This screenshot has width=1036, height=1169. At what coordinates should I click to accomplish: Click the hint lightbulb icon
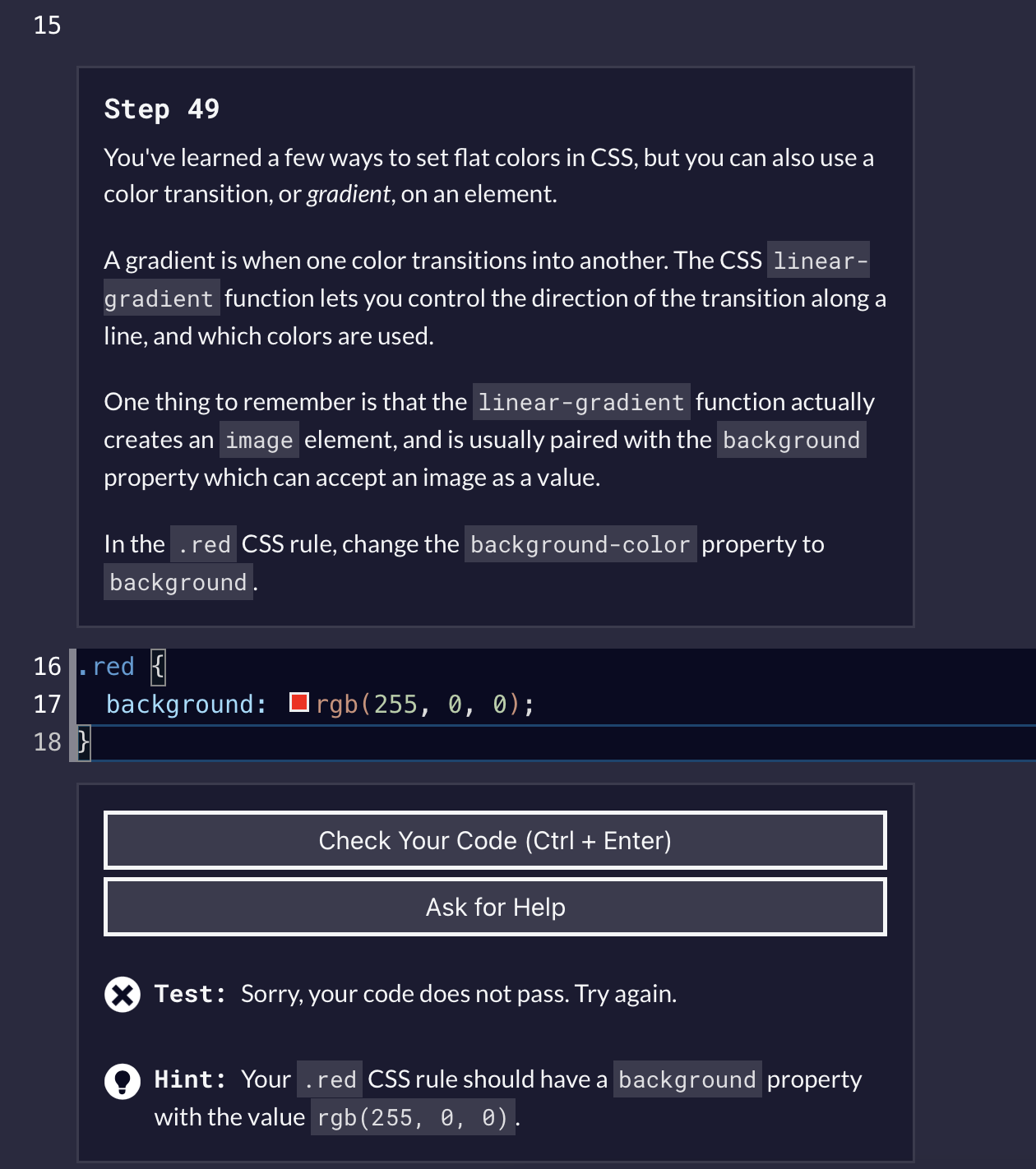pyautogui.click(x=122, y=1081)
